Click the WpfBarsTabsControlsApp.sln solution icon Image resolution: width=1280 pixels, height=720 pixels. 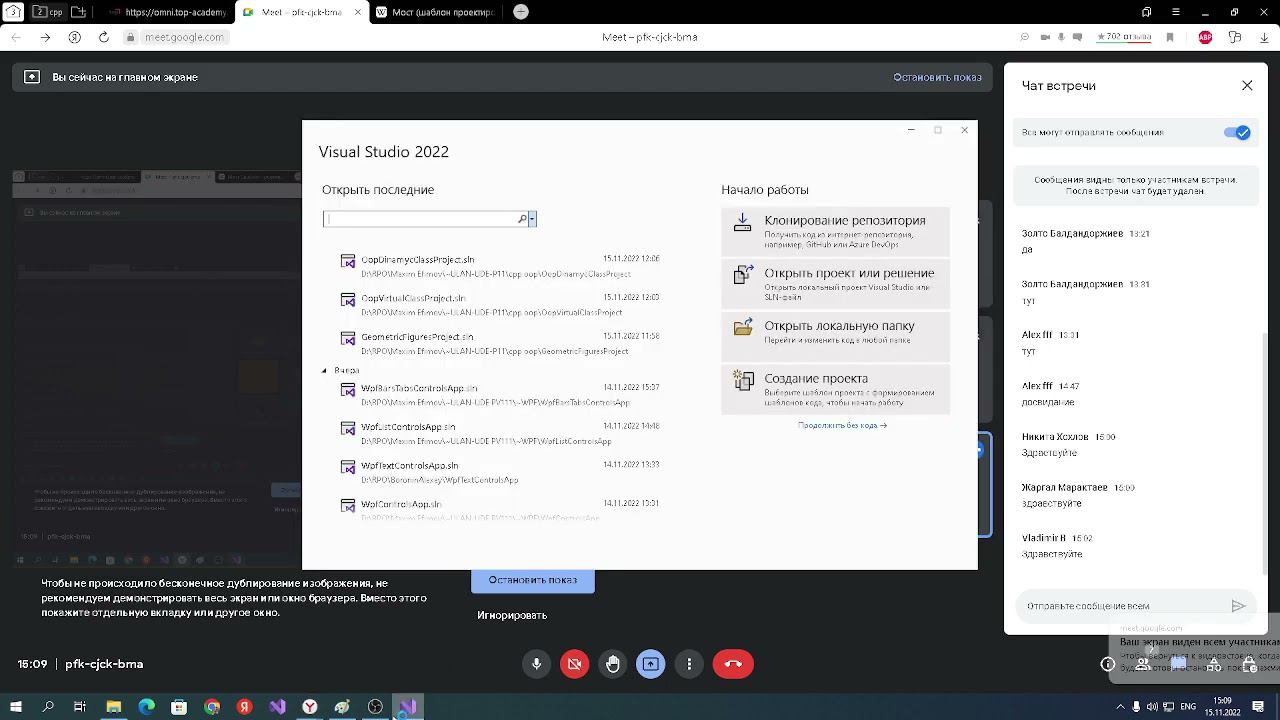click(x=348, y=390)
